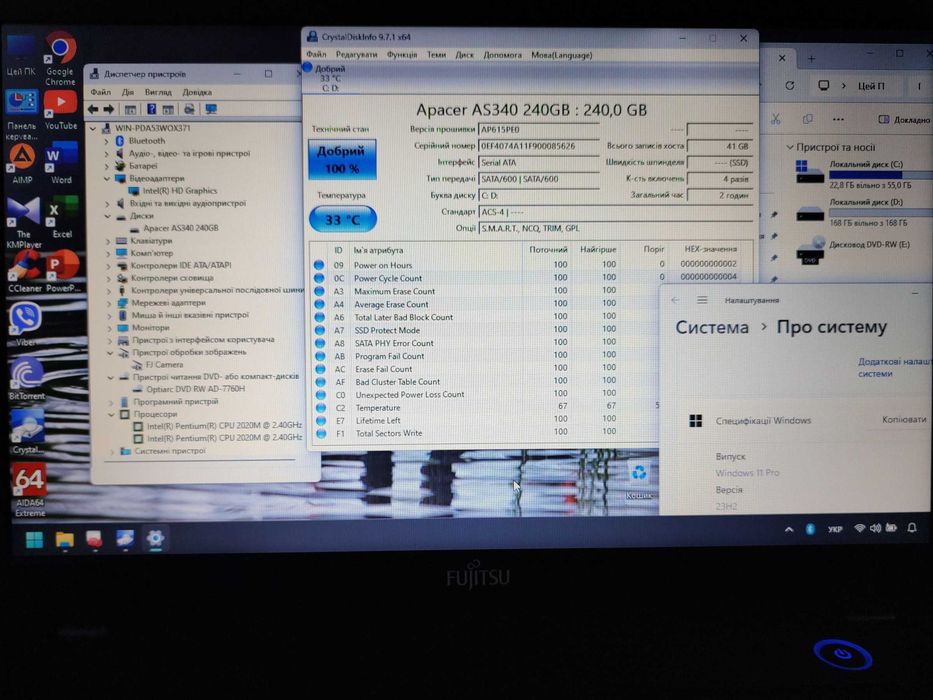The height and width of the screenshot is (700, 933).
Task: Open the CCleaner desktop icon
Action: (24, 272)
